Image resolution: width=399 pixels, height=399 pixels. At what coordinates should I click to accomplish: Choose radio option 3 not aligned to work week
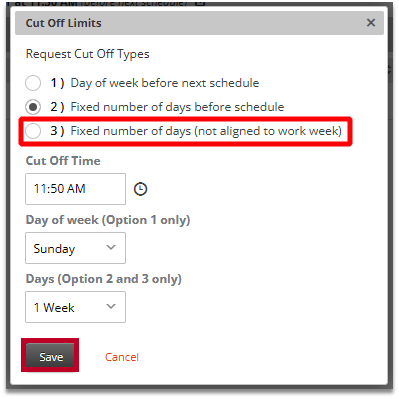[x=33, y=131]
